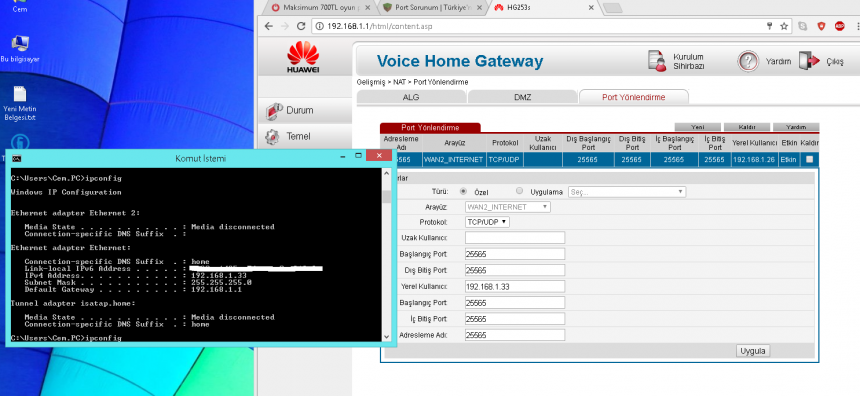Click the Yerel Kullanıcı 192.168.1.33 field
This screenshot has height=396, width=860.
click(x=515, y=286)
